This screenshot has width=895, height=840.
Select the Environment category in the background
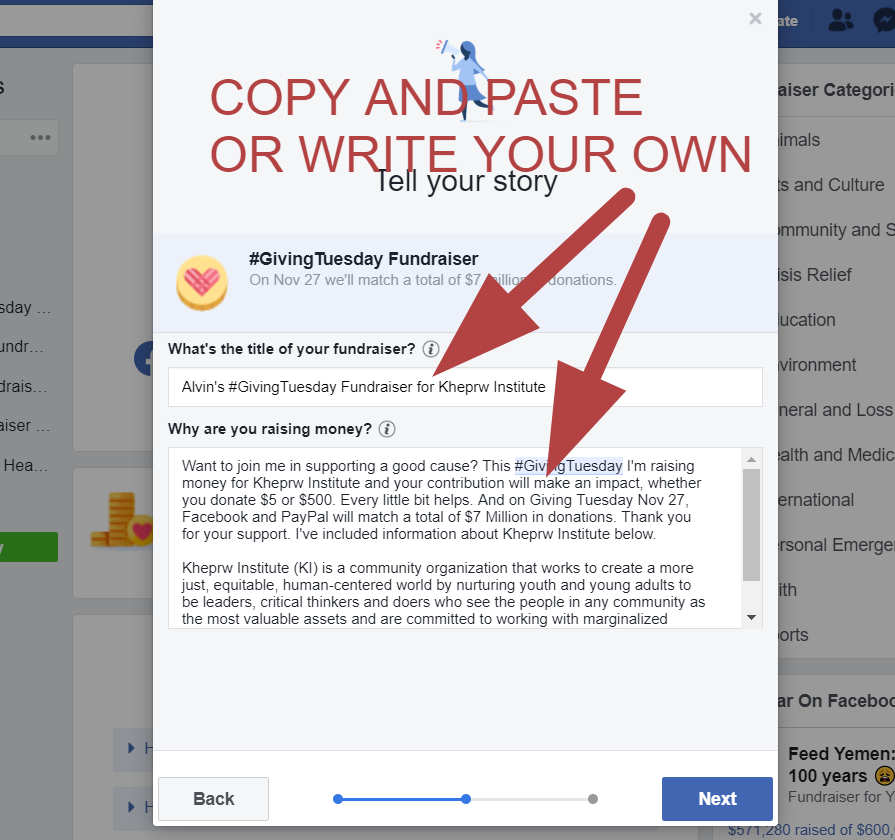[817, 365]
